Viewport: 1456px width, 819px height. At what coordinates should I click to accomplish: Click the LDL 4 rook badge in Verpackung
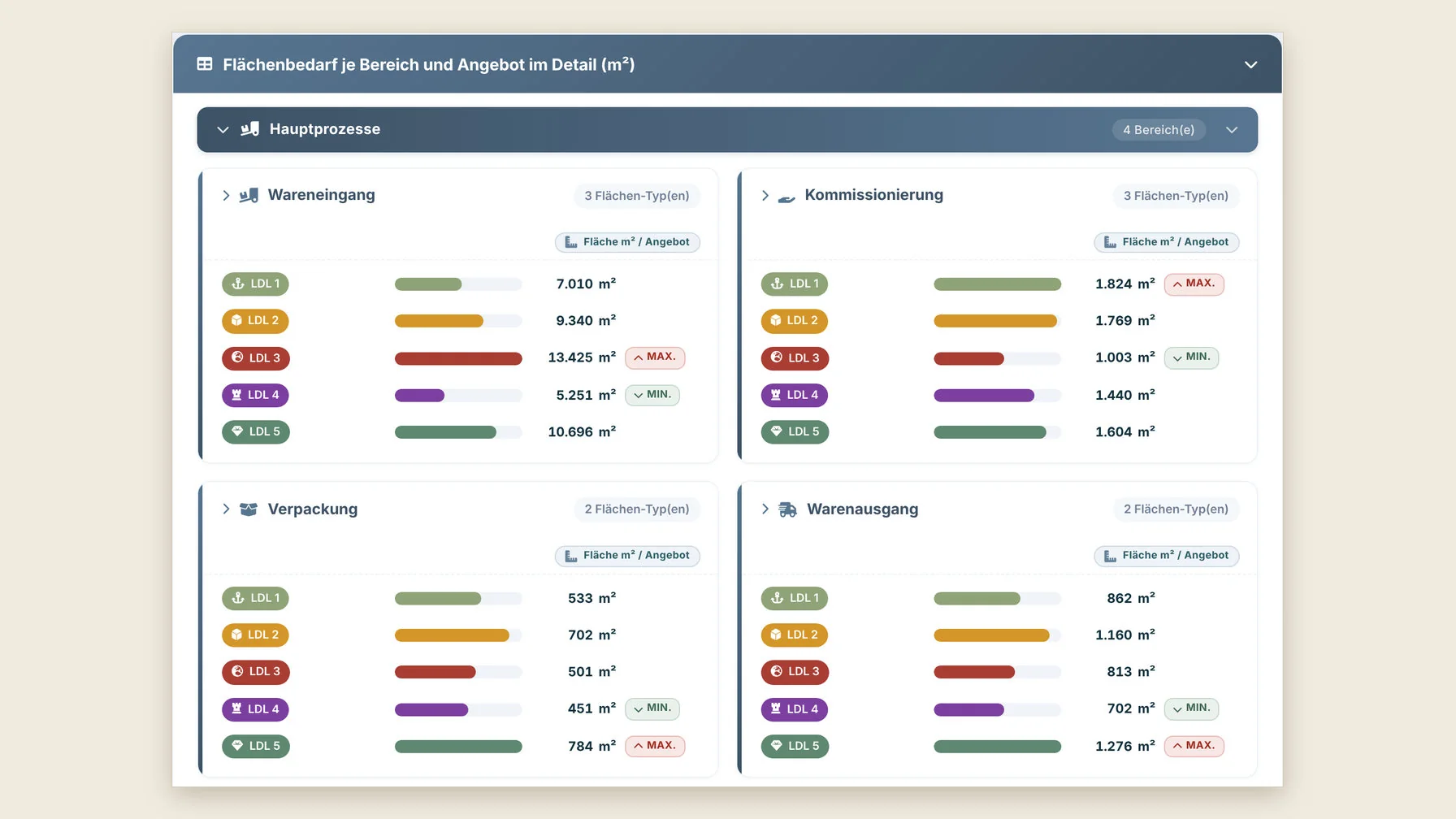(x=256, y=709)
